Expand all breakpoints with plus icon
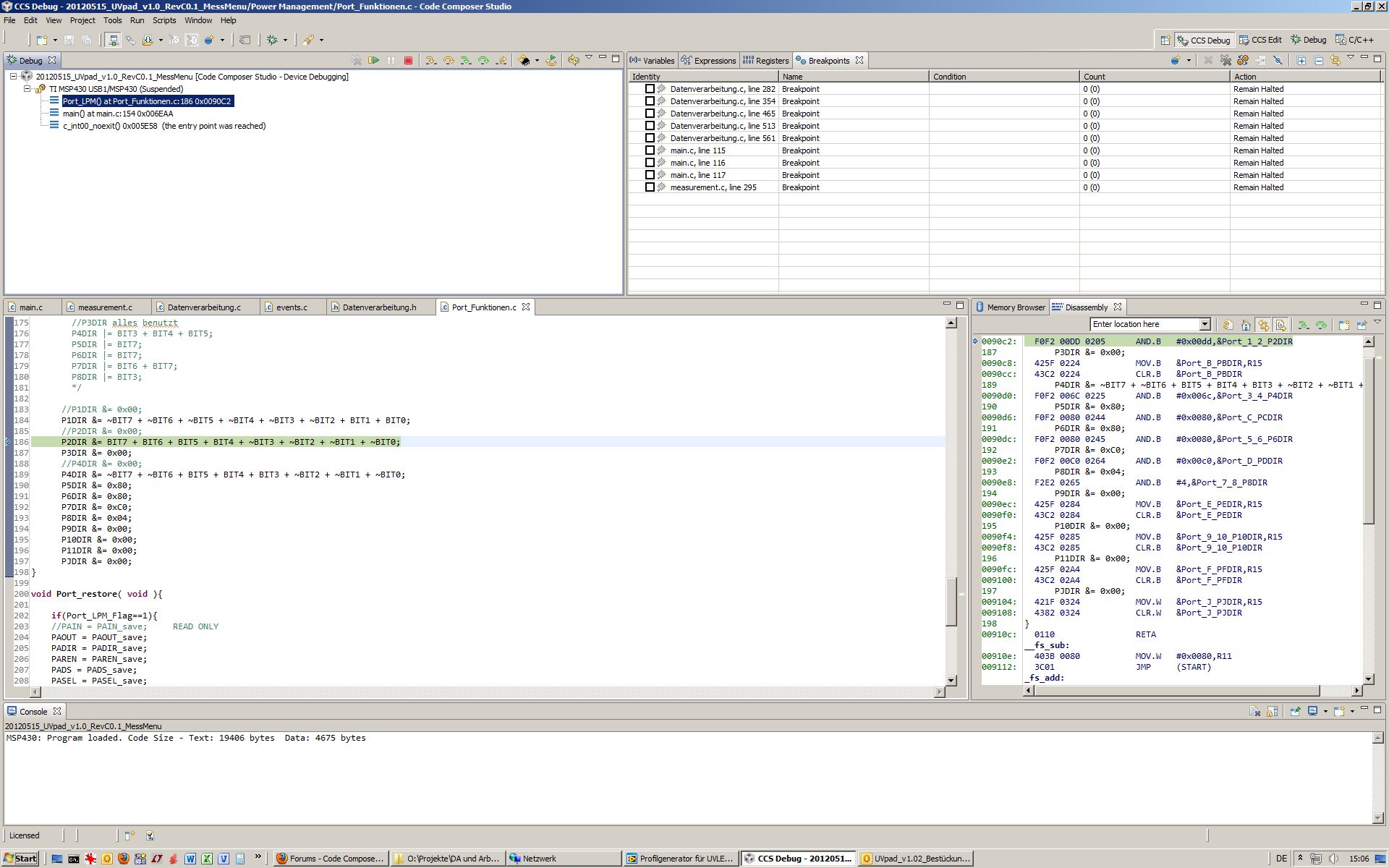Viewport: 1389px width, 868px height. pyautogui.click(x=1301, y=61)
